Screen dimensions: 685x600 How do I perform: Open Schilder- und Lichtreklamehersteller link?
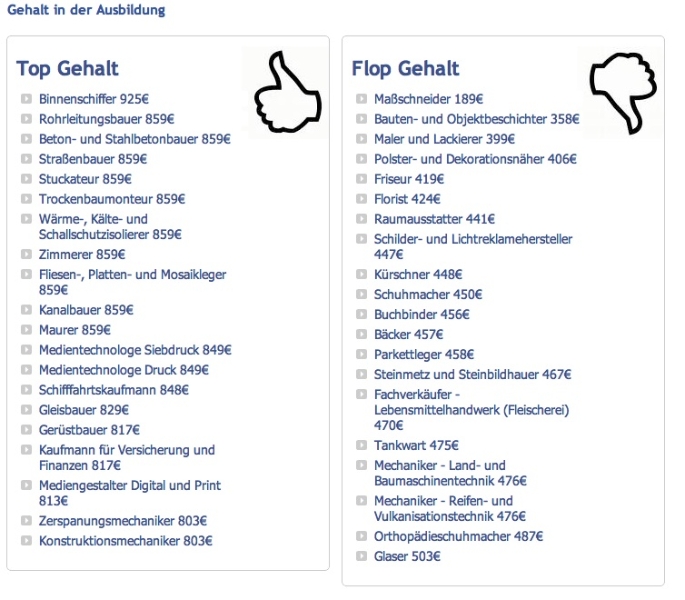[x=473, y=246]
